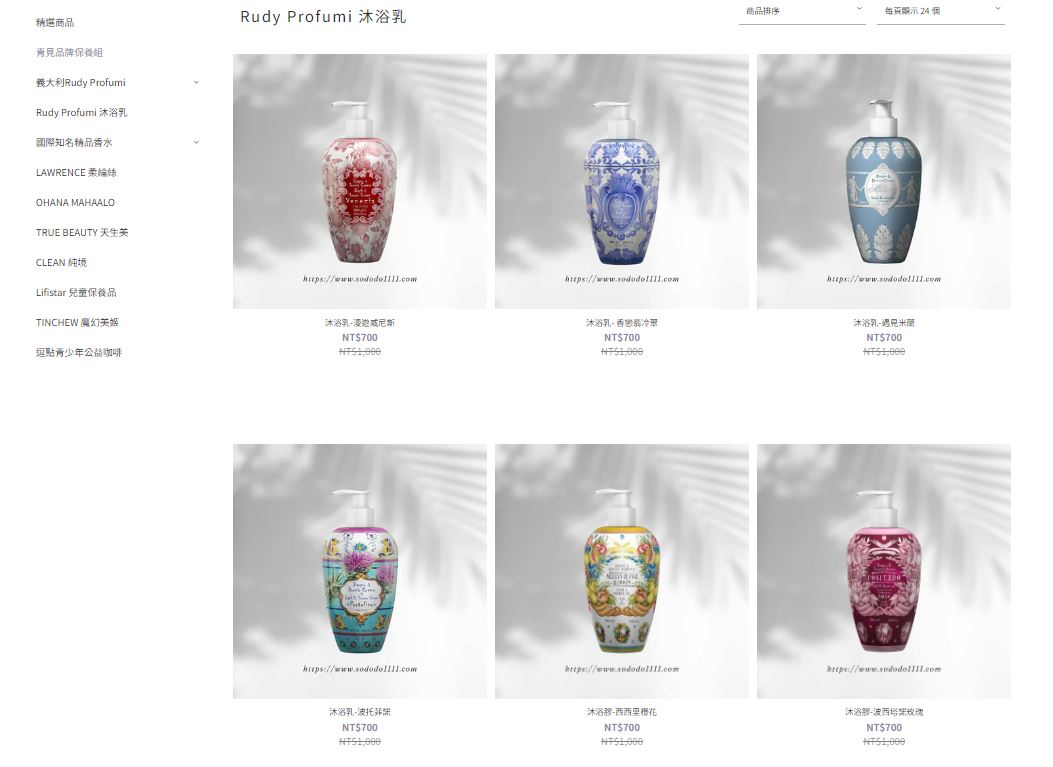The image size is (1053, 767).
Task: Open Lifistar 兒童保養品 category
Action: pyautogui.click(x=76, y=293)
